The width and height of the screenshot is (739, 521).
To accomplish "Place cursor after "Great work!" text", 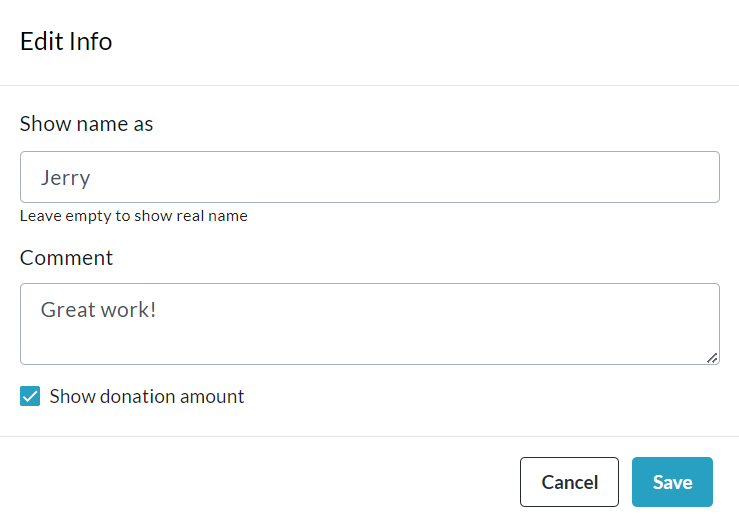I will (158, 310).
